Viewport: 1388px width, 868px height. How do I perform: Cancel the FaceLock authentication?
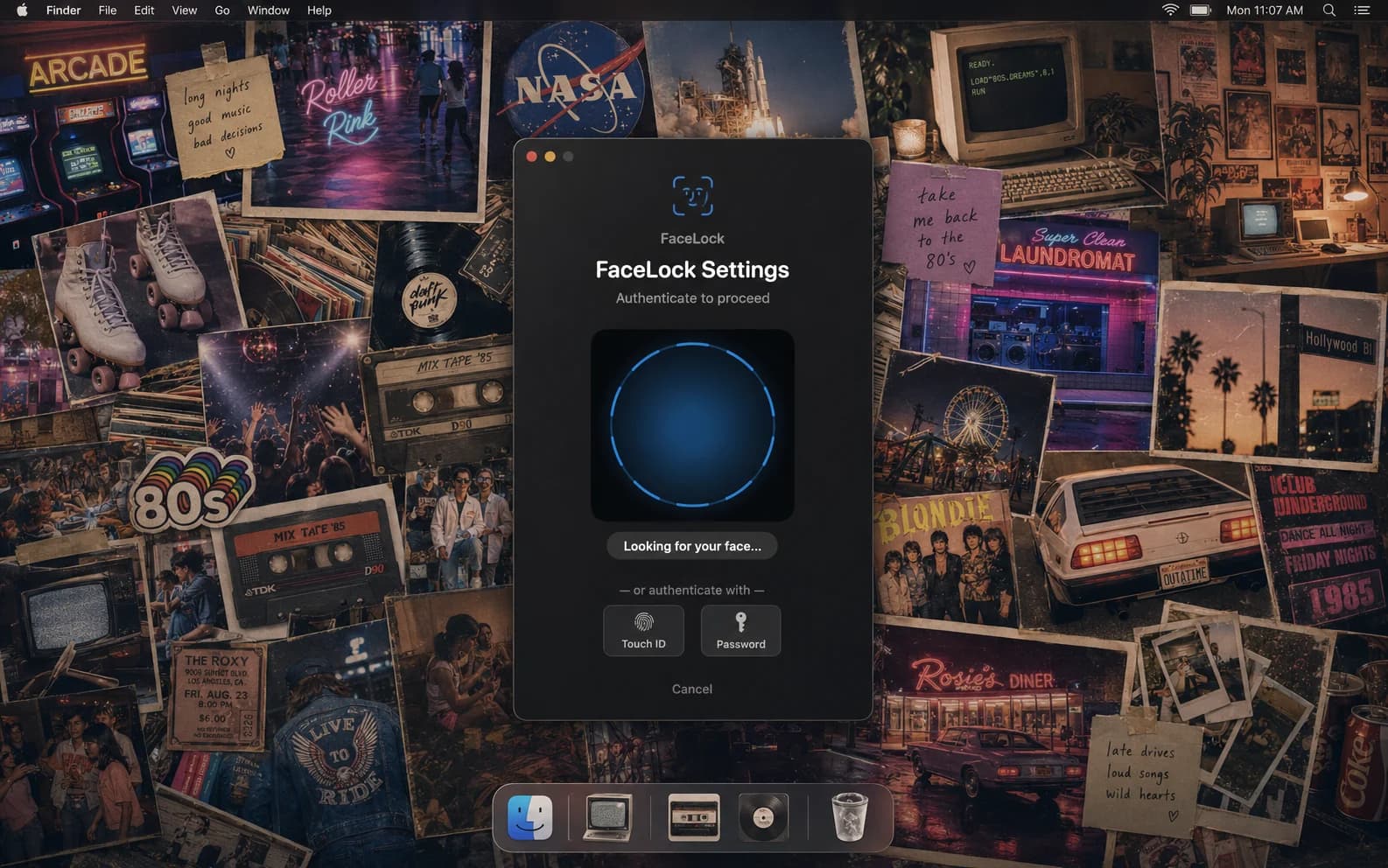[x=691, y=689]
